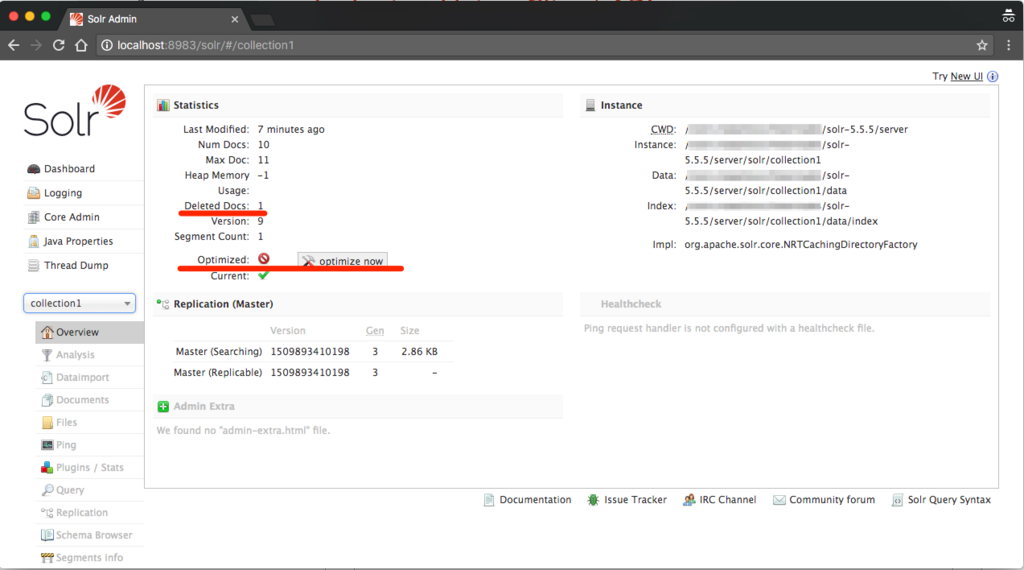Select the Overview item for collection1
This screenshot has width=1024, height=570.
[89, 332]
